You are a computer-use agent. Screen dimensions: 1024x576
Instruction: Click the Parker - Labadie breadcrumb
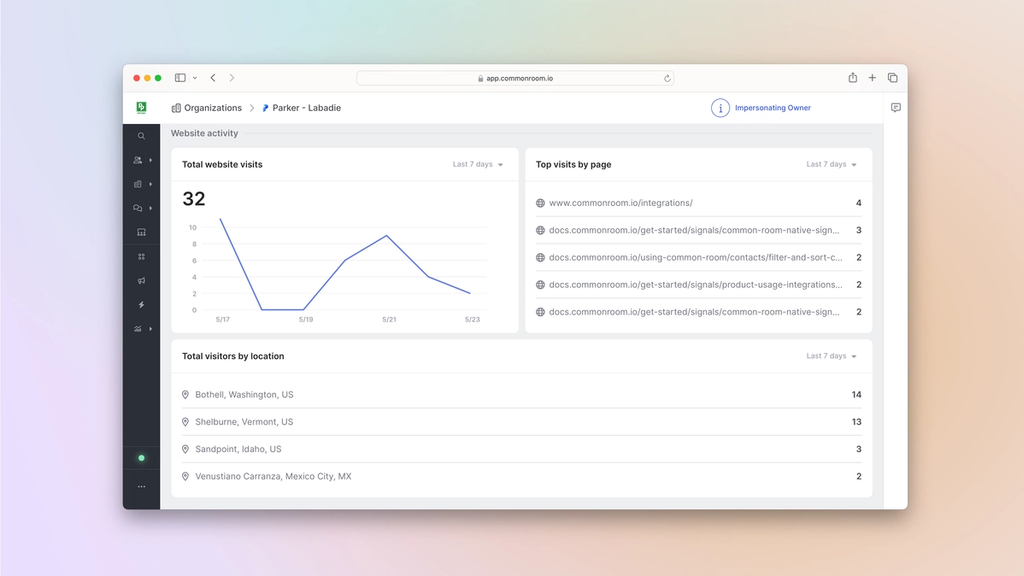pos(306,108)
